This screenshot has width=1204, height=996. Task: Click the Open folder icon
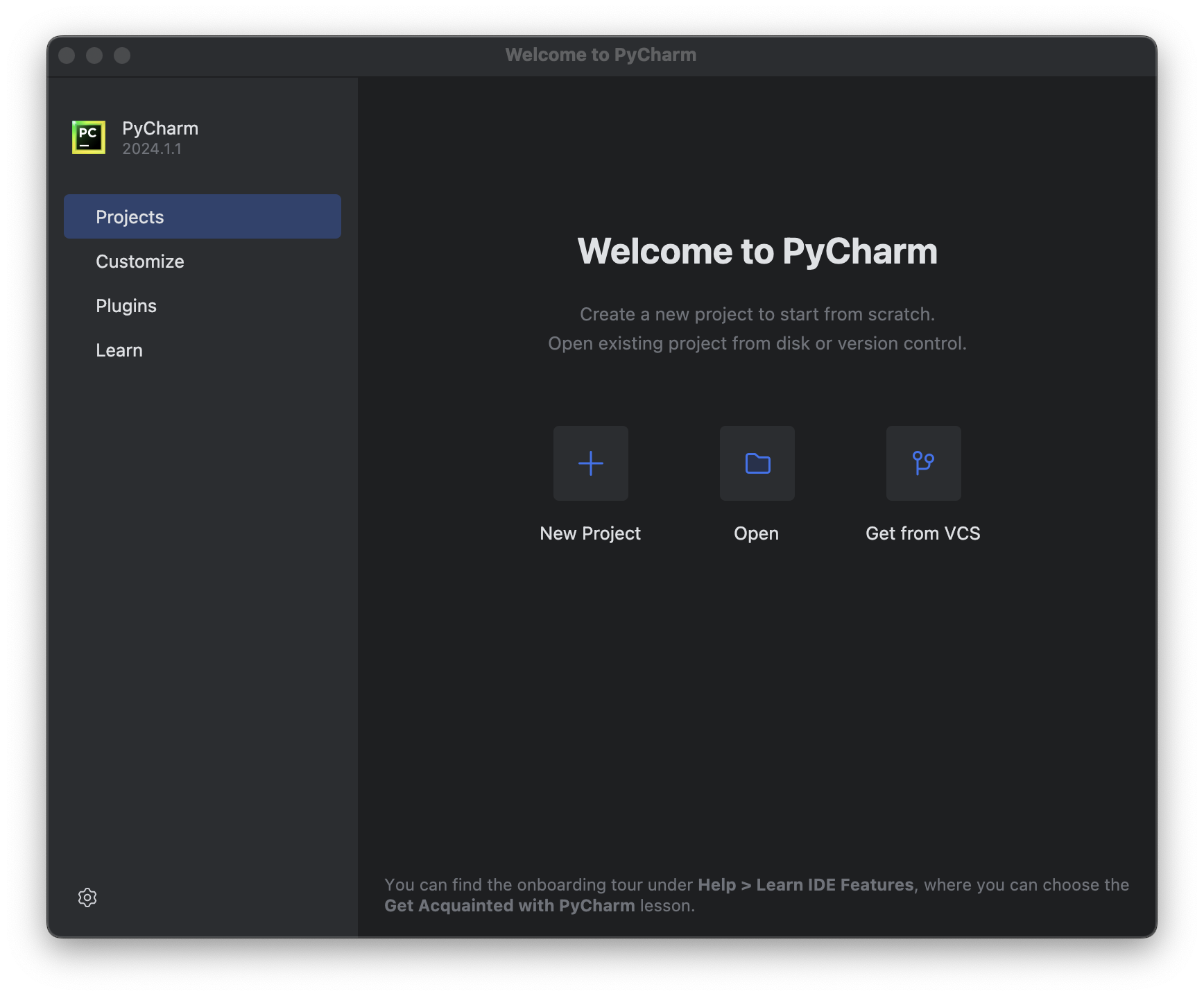click(x=757, y=463)
